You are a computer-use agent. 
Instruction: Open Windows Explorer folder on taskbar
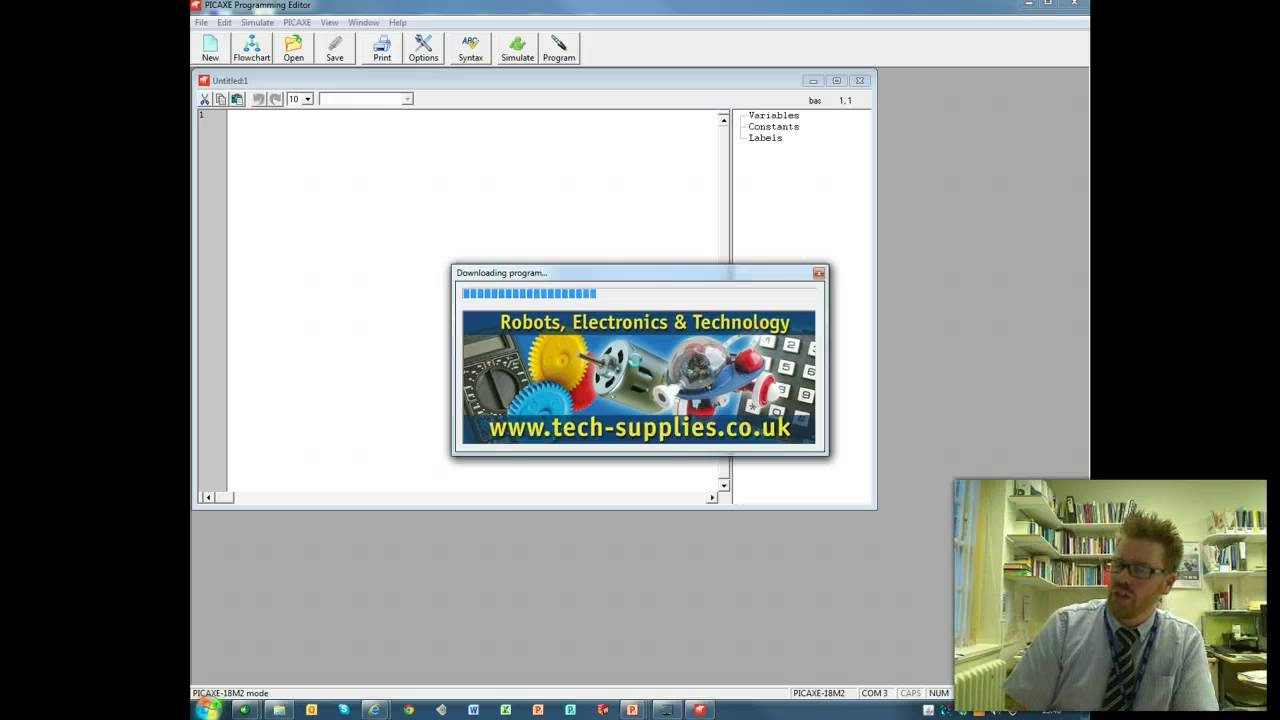(x=279, y=710)
